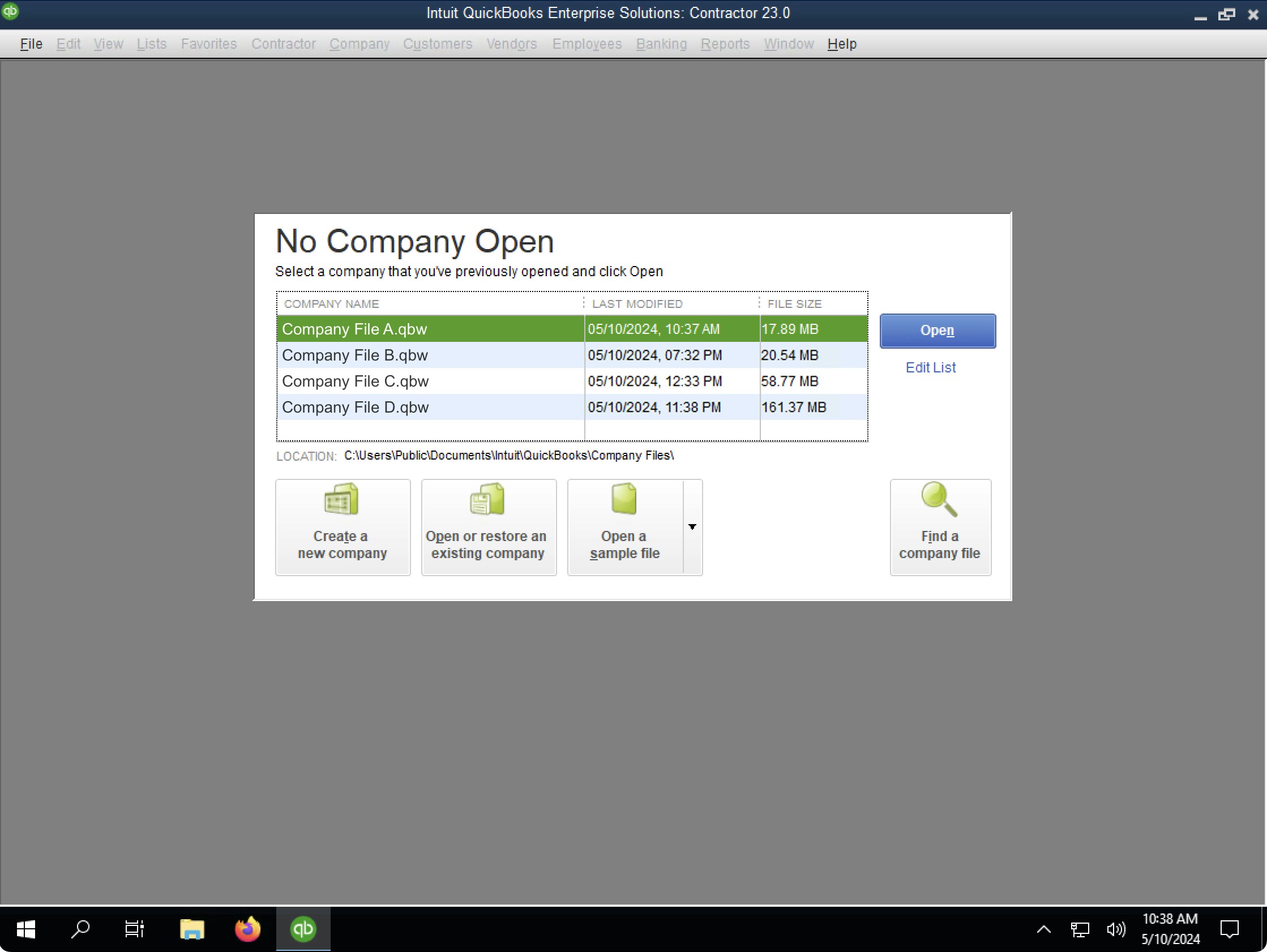
Task: Click the QuickBooks taskbar icon
Action: click(303, 929)
